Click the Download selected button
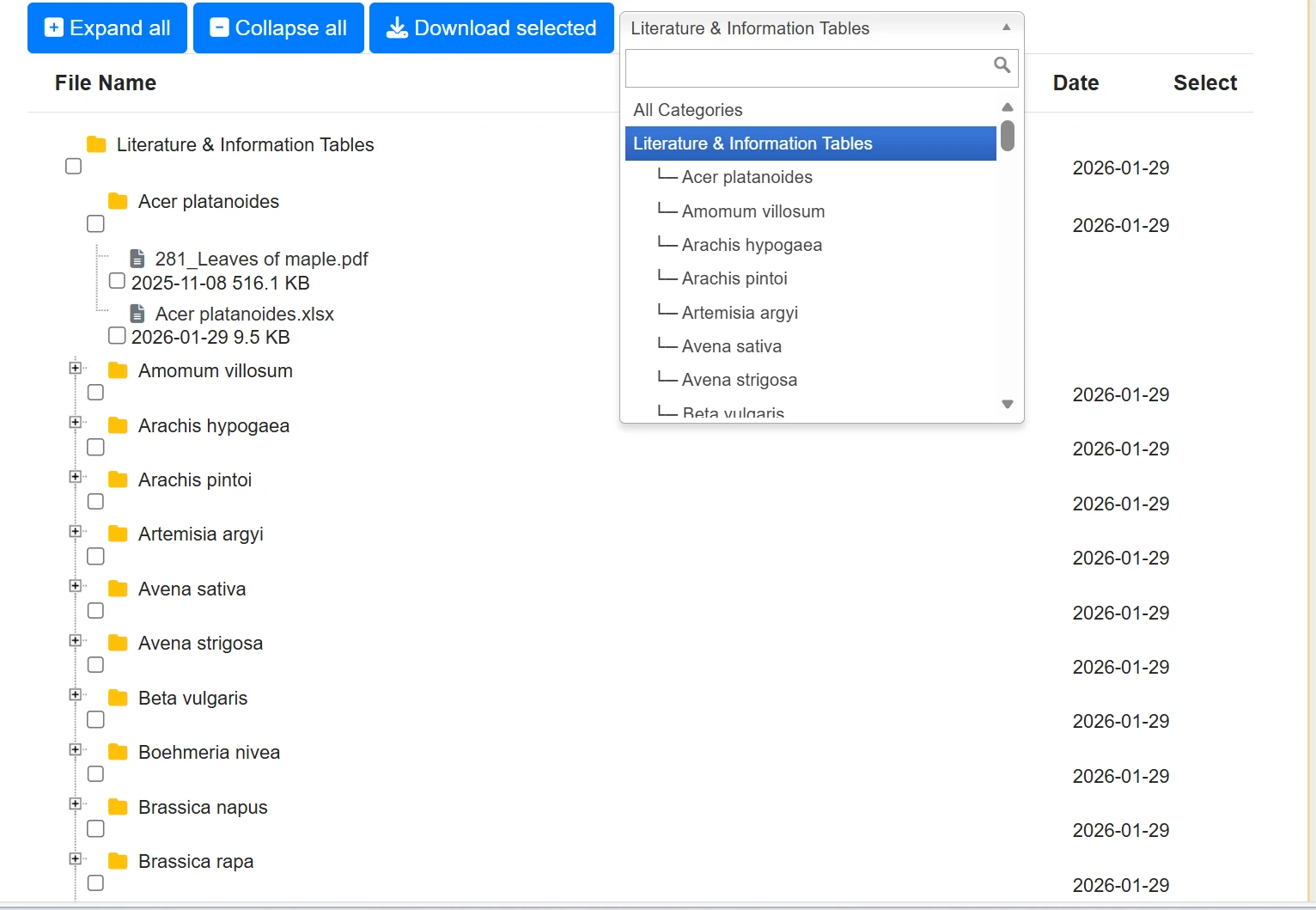1316x910 pixels. [x=491, y=28]
